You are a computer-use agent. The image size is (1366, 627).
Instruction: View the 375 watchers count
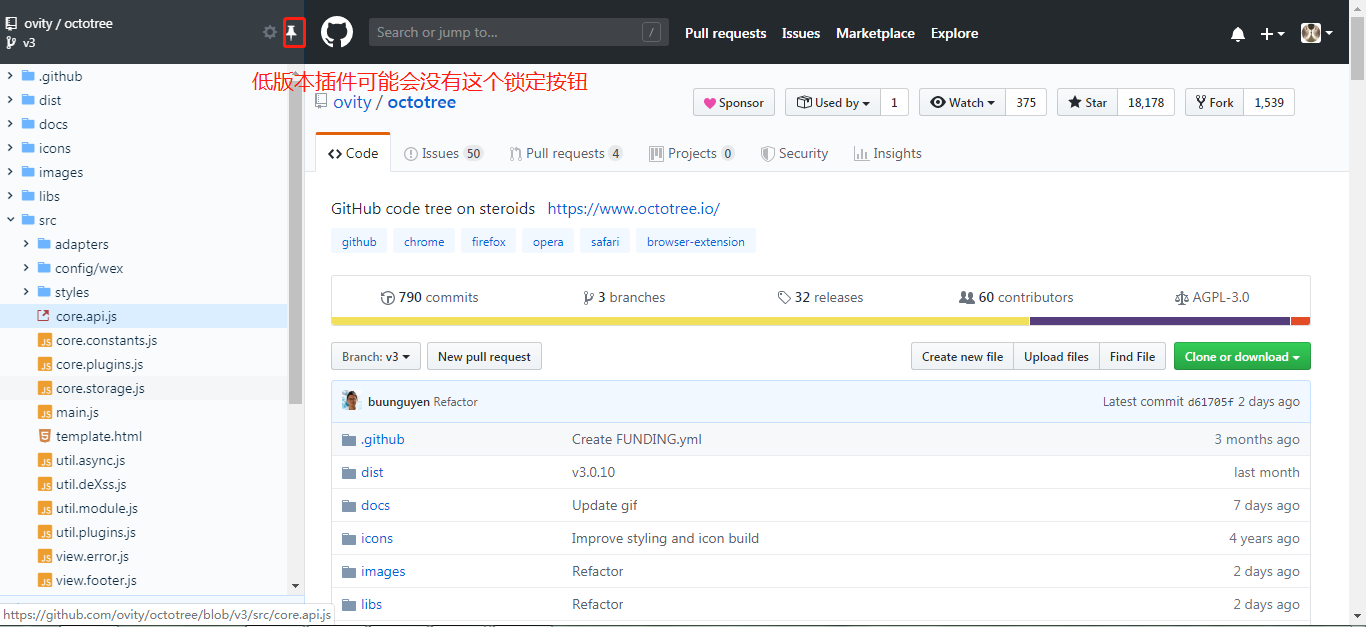click(x=1026, y=102)
